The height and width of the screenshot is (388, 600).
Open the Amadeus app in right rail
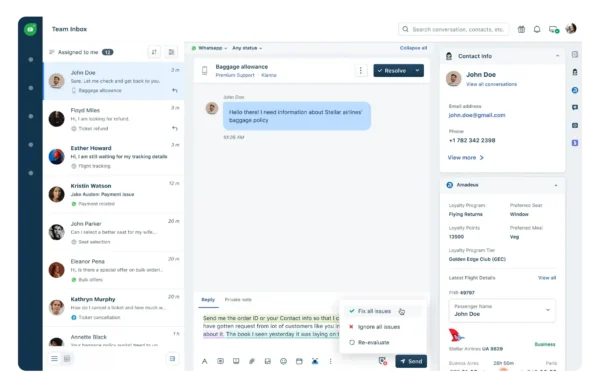click(575, 90)
